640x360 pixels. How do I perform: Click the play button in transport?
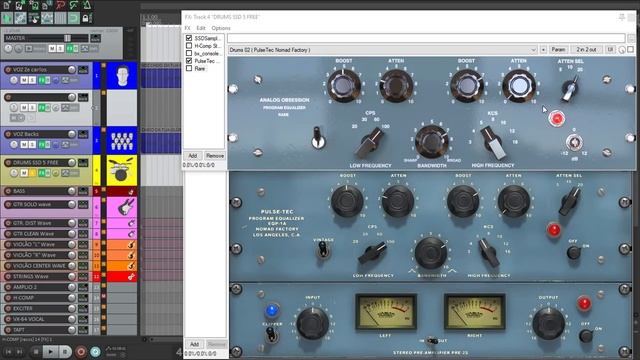tap(50, 351)
